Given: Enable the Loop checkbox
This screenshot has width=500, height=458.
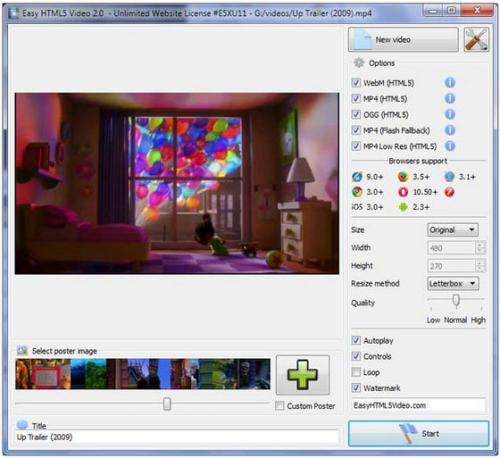Looking at the screenshot, I should pos(356,372).
